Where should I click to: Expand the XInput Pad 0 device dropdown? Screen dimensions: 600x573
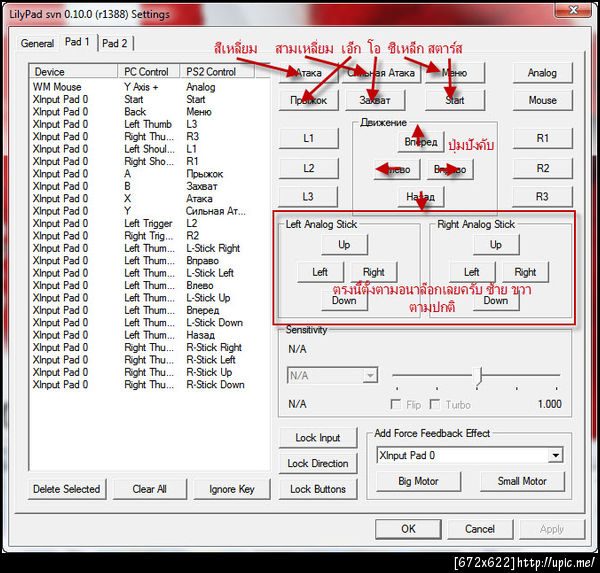point(470,455)
